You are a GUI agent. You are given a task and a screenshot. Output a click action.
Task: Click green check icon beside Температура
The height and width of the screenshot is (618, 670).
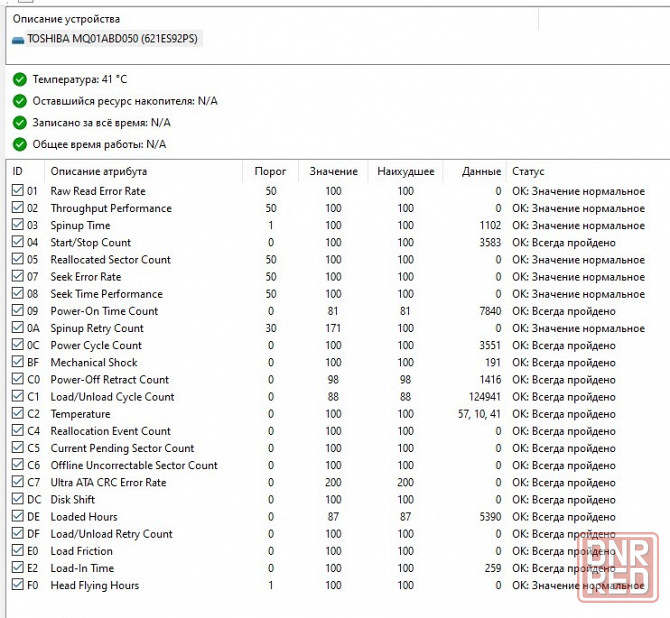click(20, 79)
